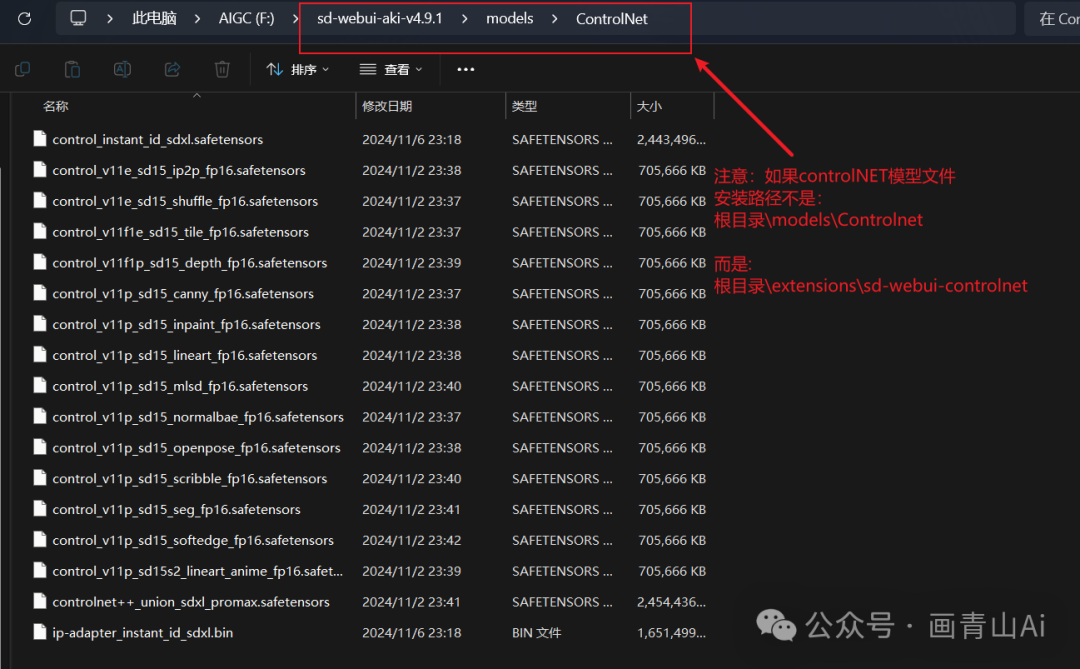Expand chevron after sd-webui-aki-v4.9.1 breadcrumb
Viewport: 1080px width, 669px height.
(465, 19)
